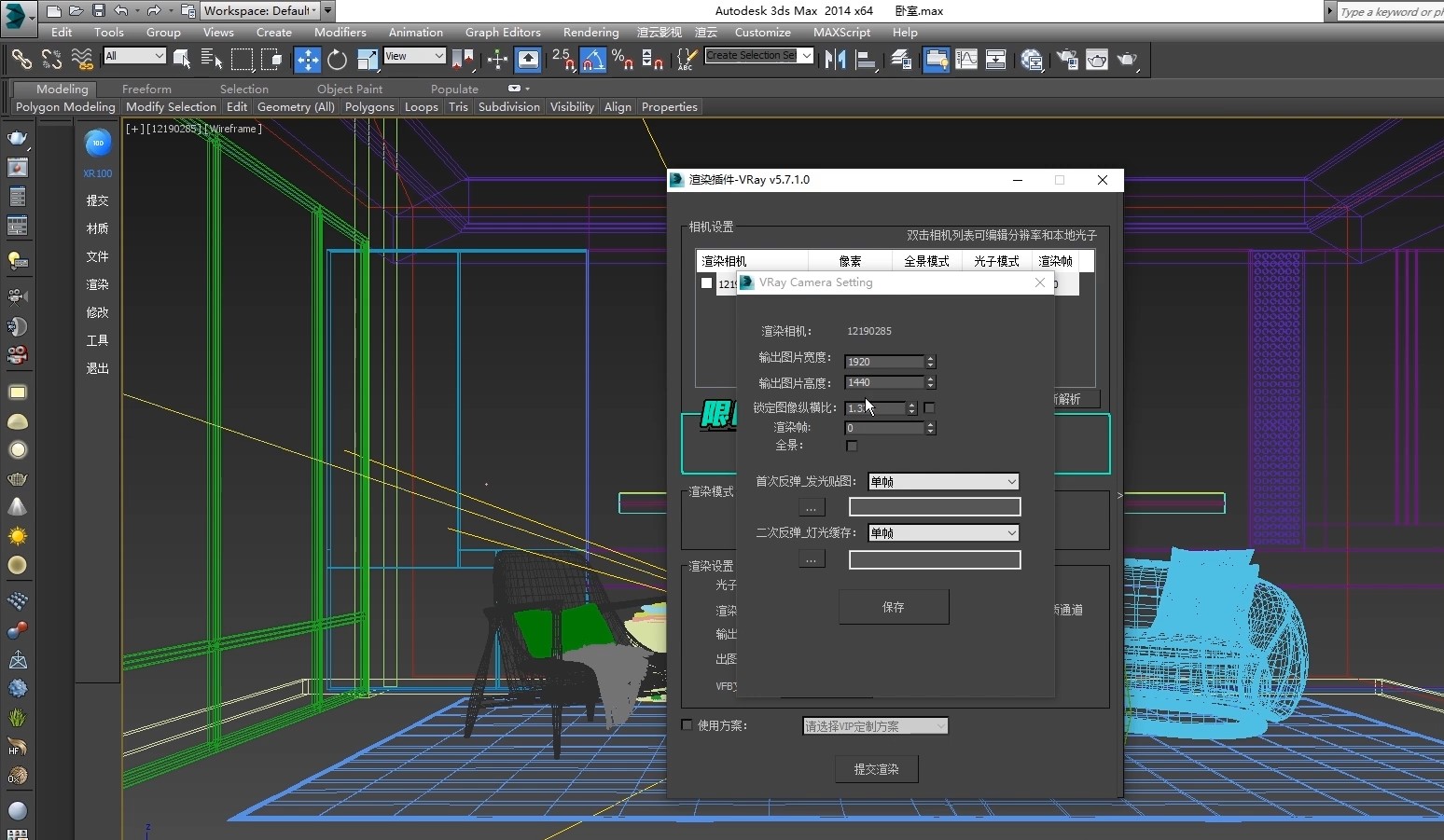
Task: Toggle Window/Crossing selection mode
Action: (x=271, y=60)
